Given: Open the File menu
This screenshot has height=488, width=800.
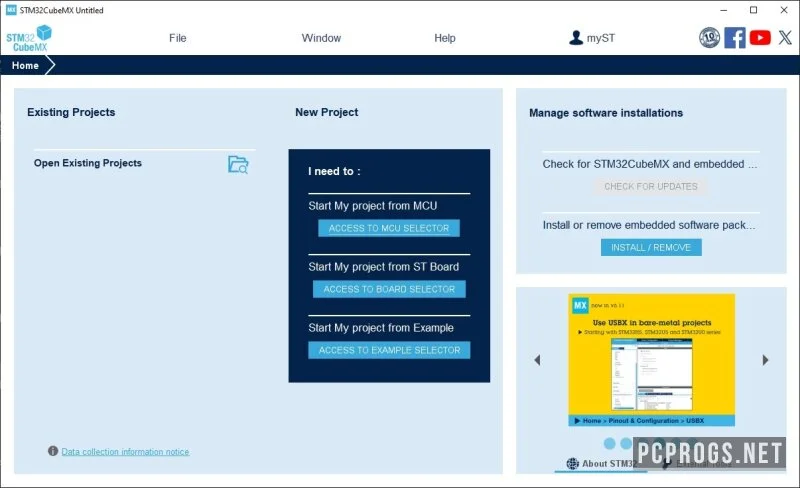Looking at the screenshot, I should click(x=178, y=38).
